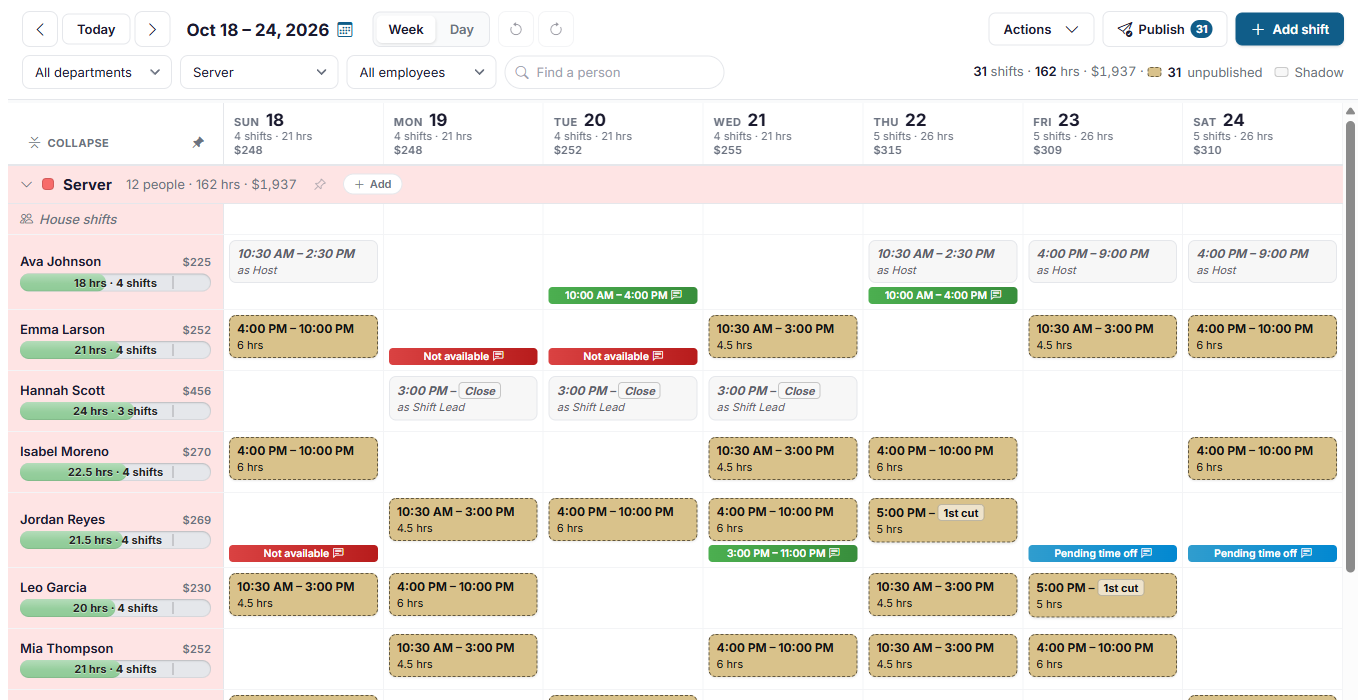Open Jordan Reyes' Thursday 1st cut shift
The width and height of the screenshot is (1366, 700).
pos(943,520)
